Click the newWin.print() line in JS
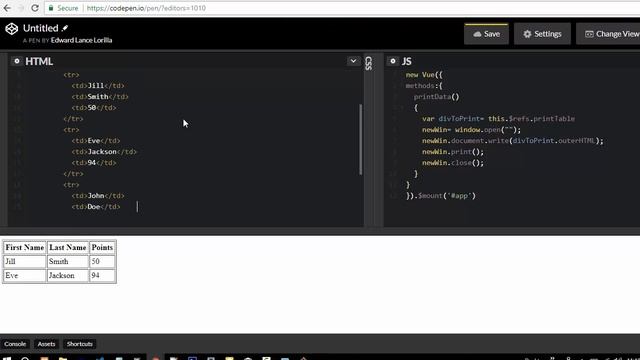 click(x=453, y=152)
